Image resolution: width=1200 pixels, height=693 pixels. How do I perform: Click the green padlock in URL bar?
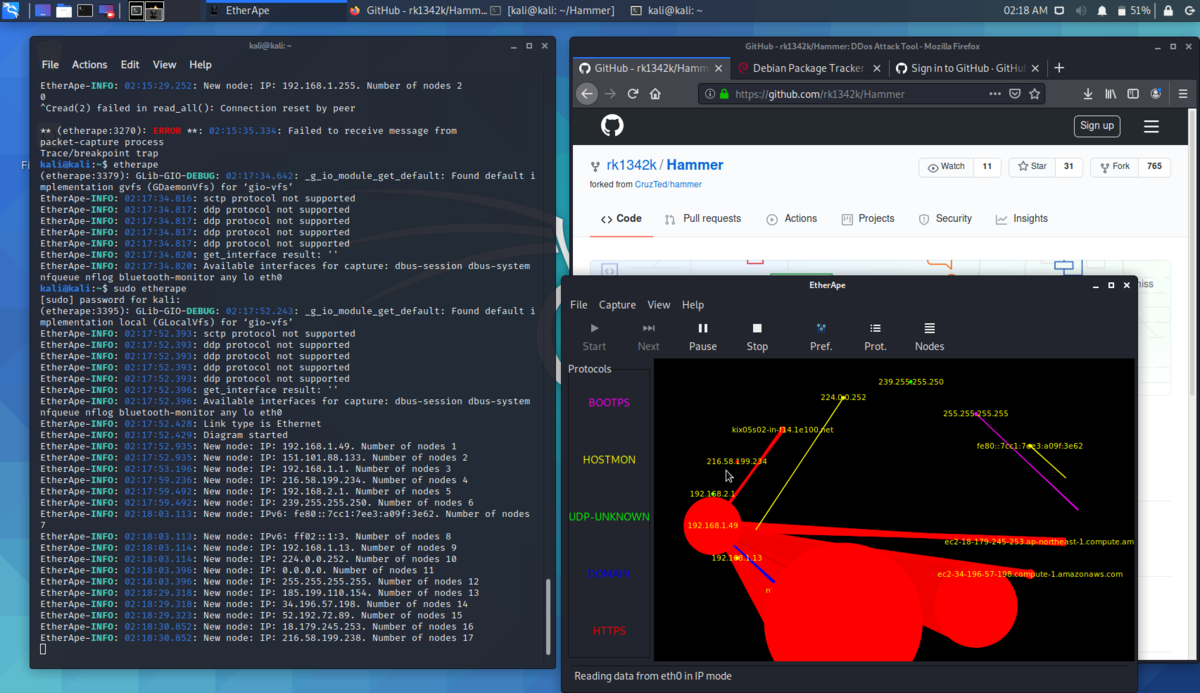pyautogui.click(x=724, y=94)
